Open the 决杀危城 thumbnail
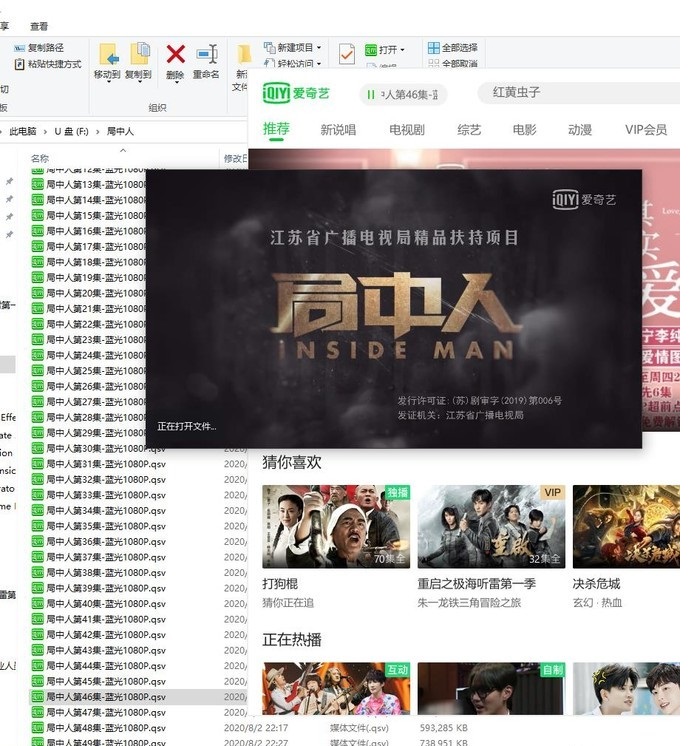The image size is (689, 746). pyautogui.click(x=626, y=527)
